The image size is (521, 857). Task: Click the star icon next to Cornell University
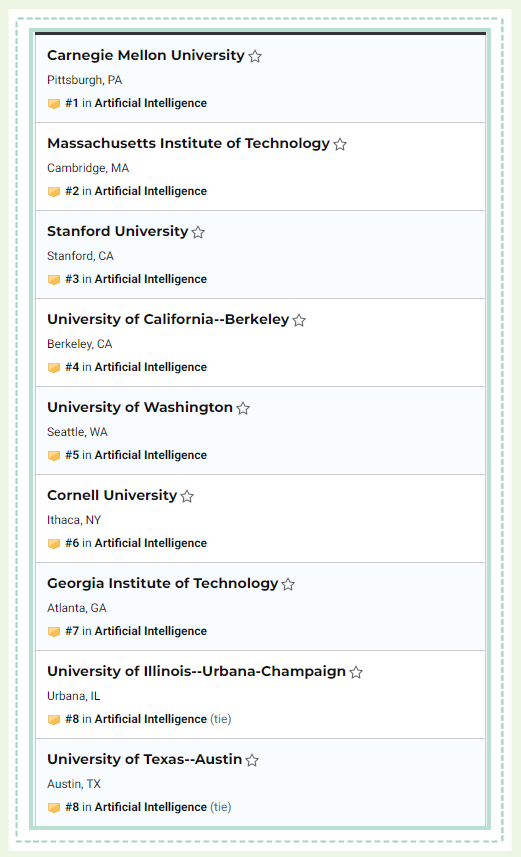(x=187, y=496)
